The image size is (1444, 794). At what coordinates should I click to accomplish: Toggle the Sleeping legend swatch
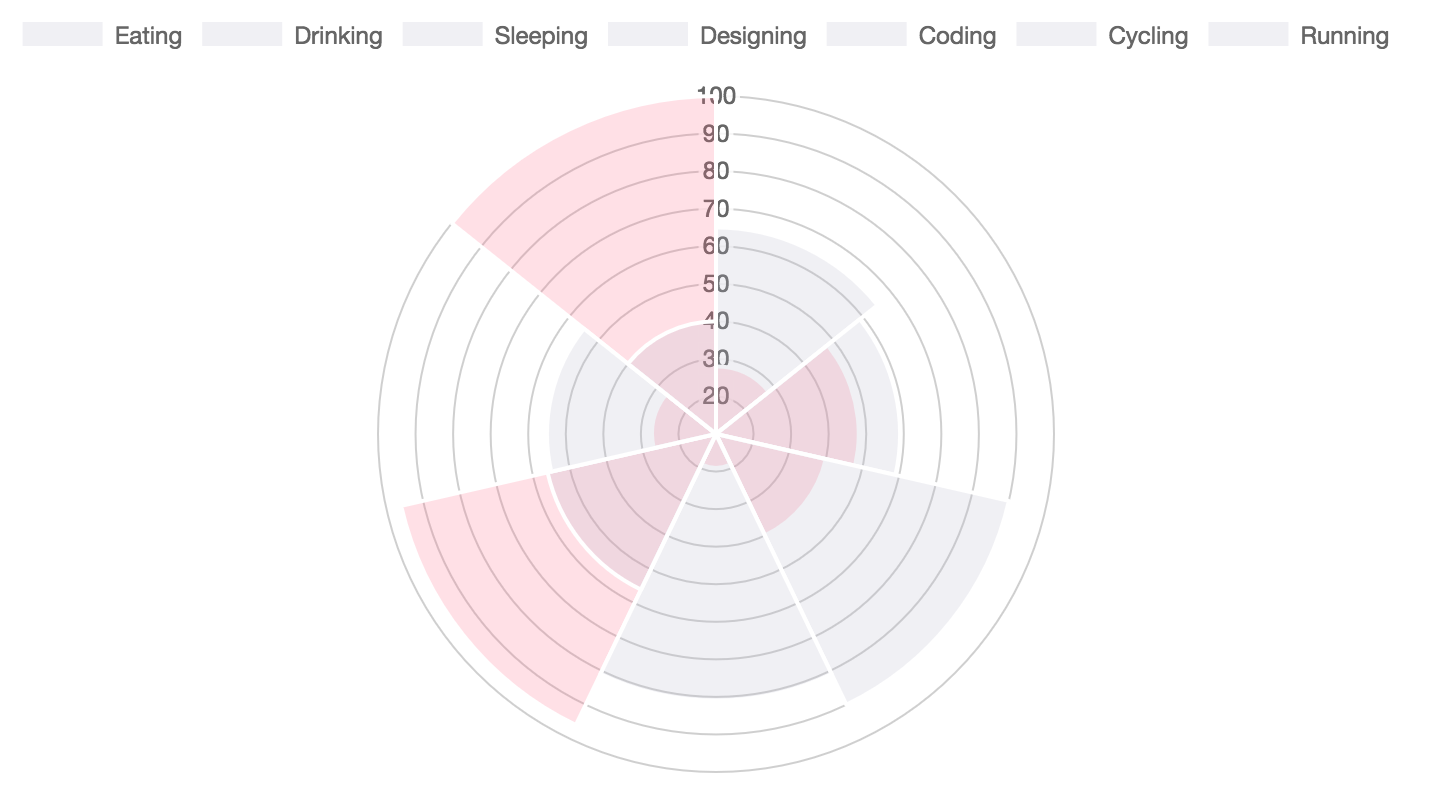(442, 35)
